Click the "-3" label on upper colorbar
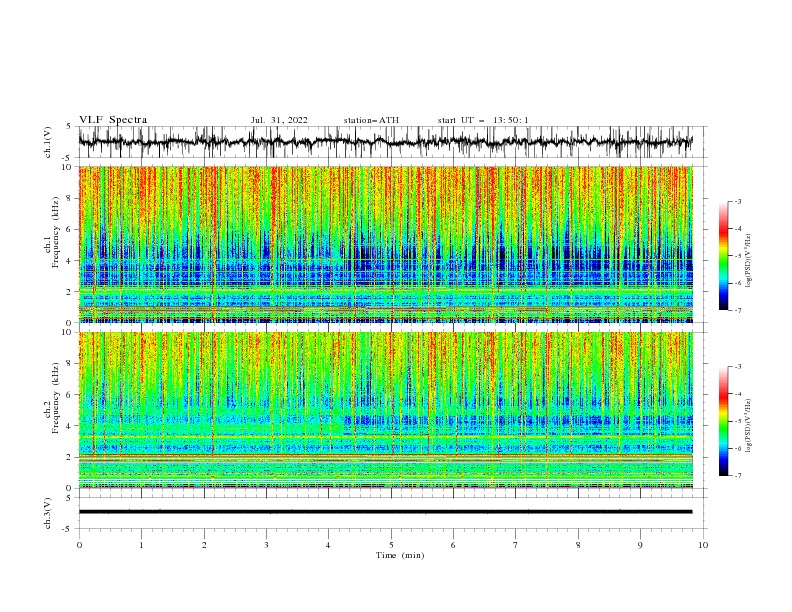 coord(738,201)
